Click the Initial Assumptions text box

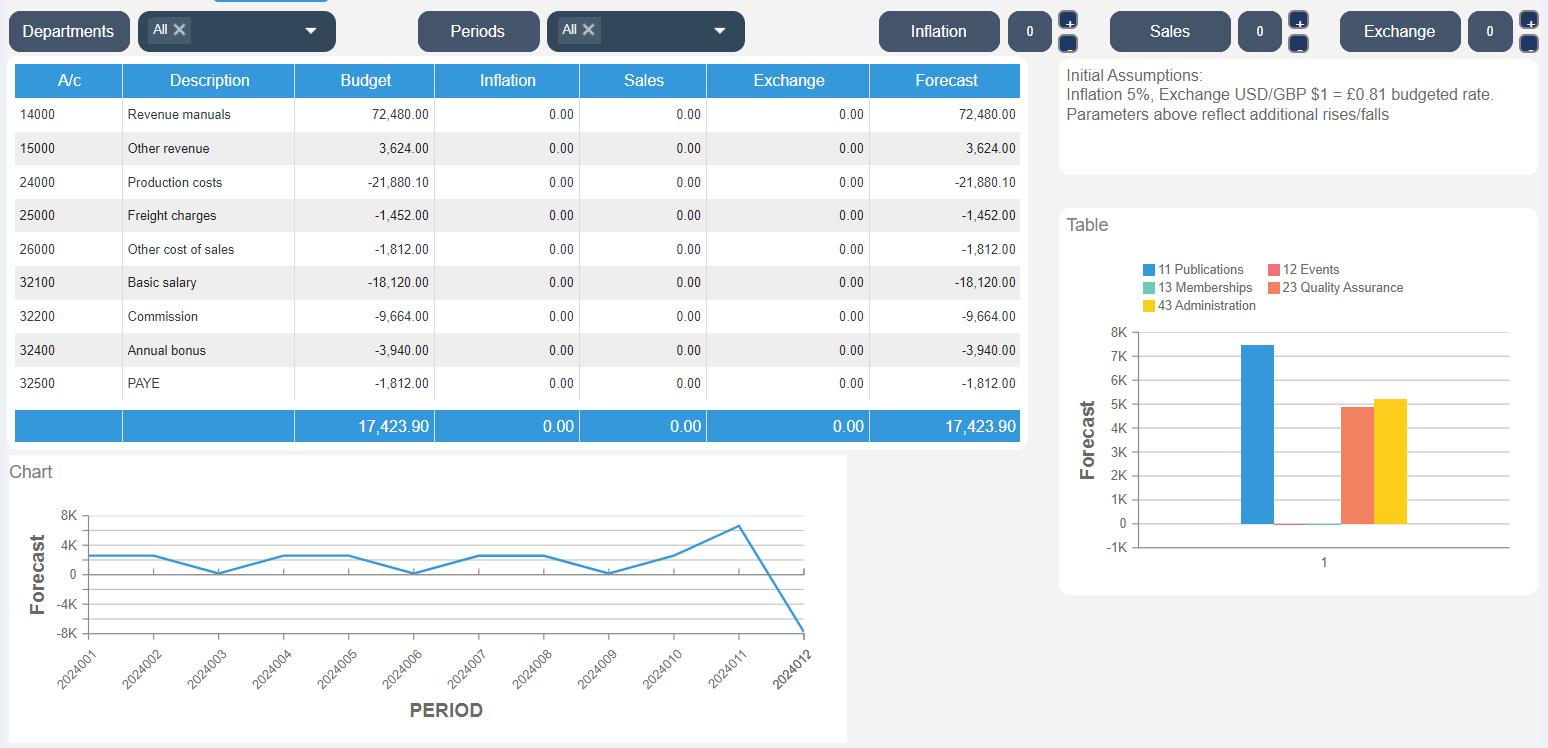tap(1298, 116)
